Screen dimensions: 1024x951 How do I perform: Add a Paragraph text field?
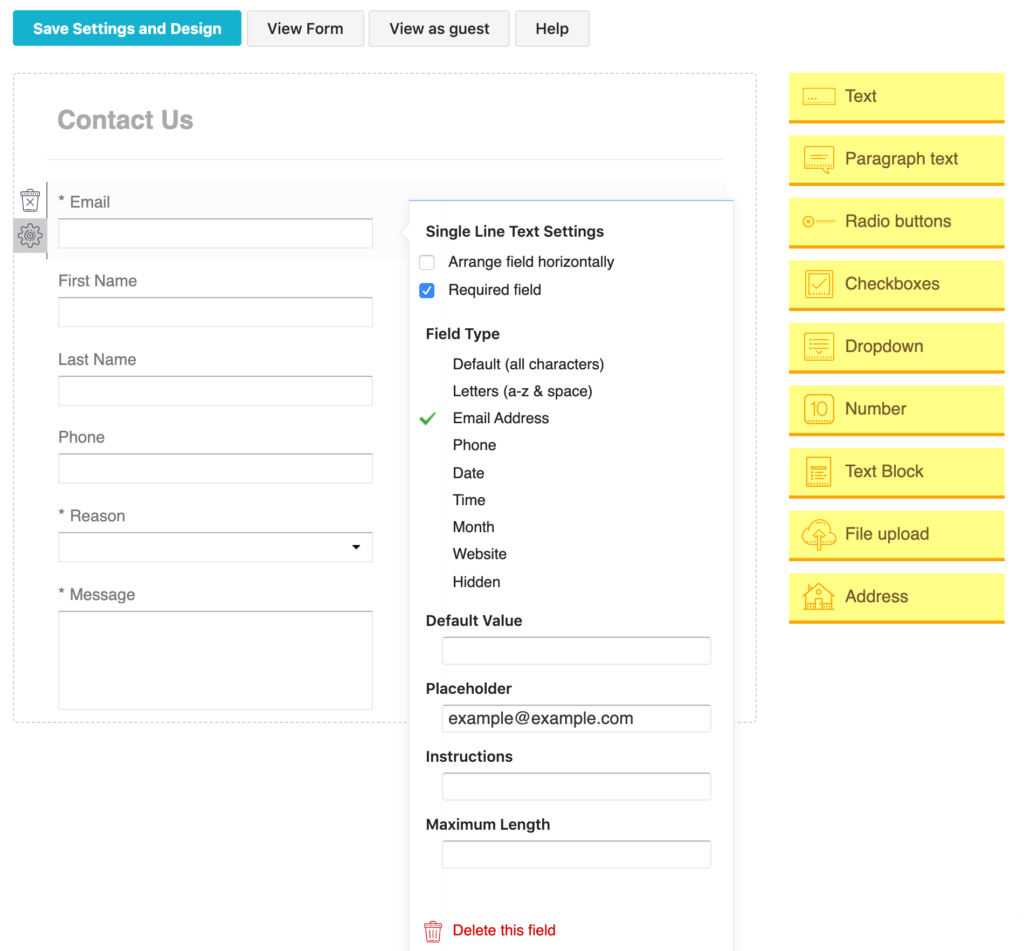896,159
